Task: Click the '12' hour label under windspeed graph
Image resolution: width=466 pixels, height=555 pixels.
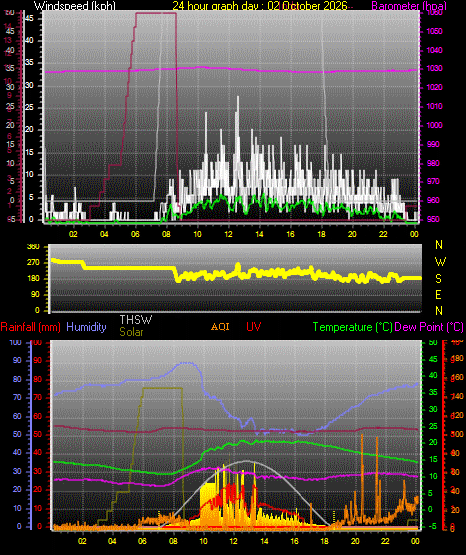Action: pos(229,234)
